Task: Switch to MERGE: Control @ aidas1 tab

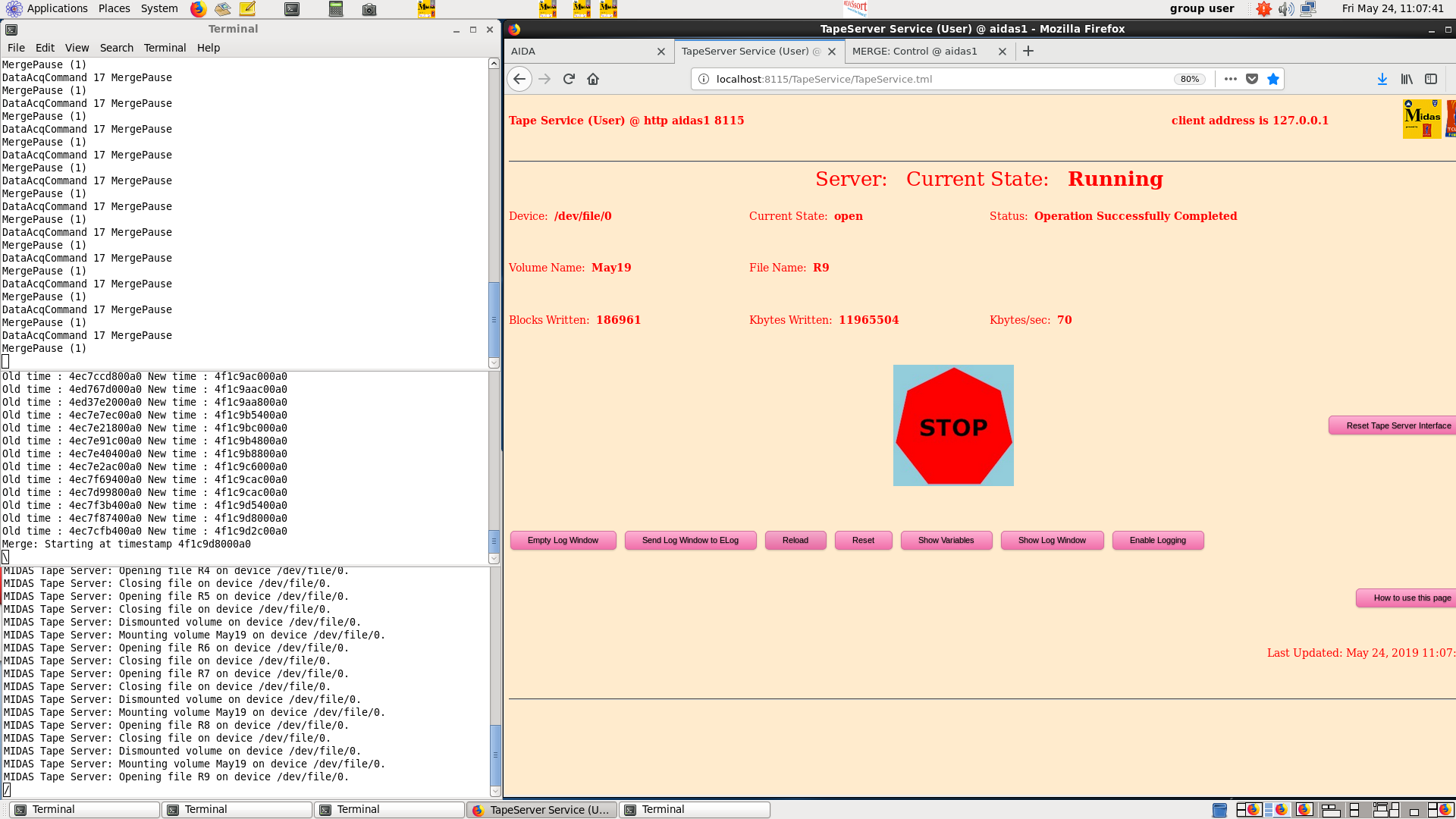Action: point(915,51)
